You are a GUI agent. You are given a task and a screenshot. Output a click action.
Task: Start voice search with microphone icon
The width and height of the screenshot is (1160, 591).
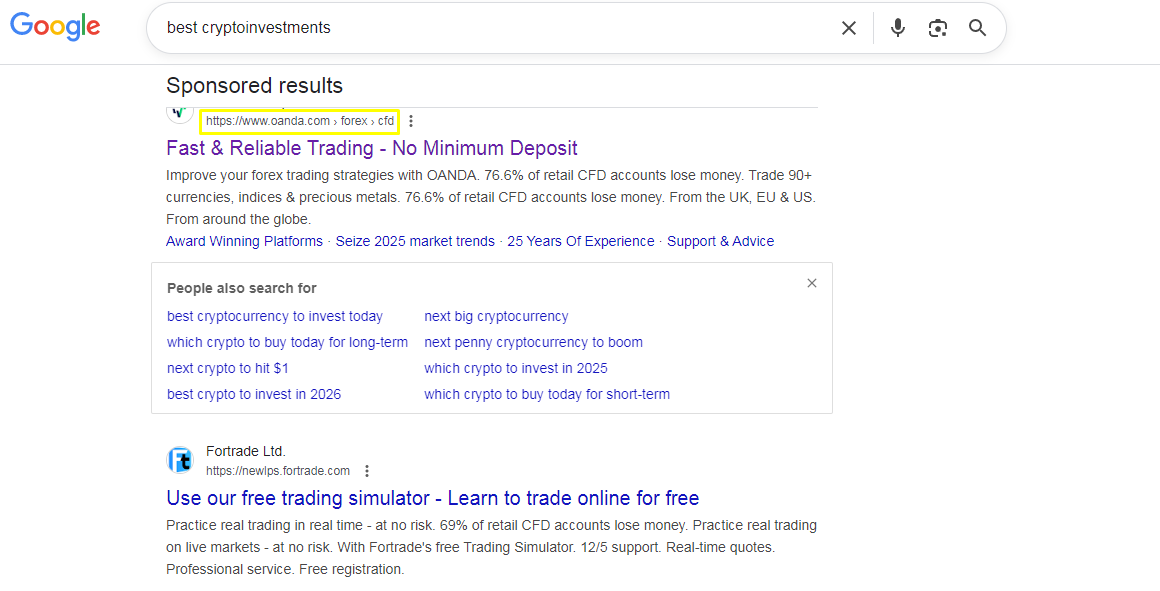tap(897, 28)
